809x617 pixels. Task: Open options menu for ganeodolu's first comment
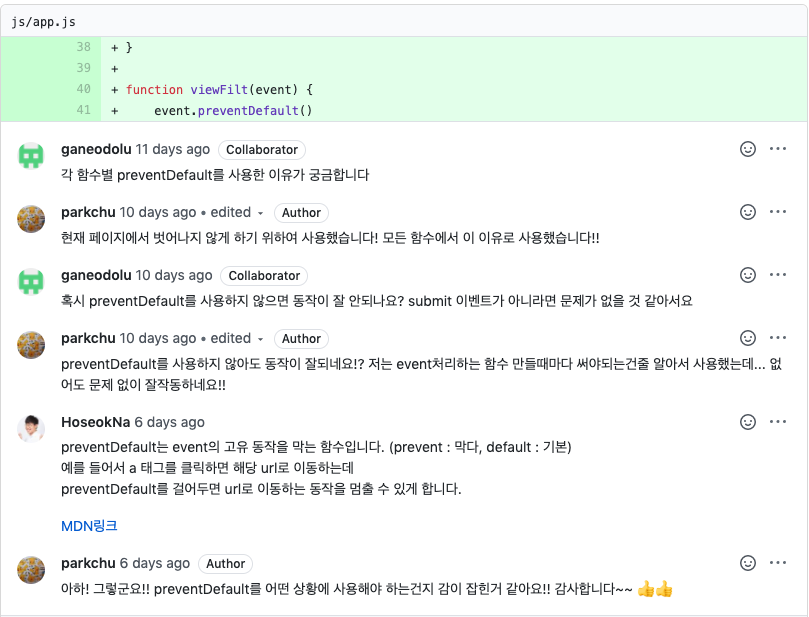click(x=778, y=149)
